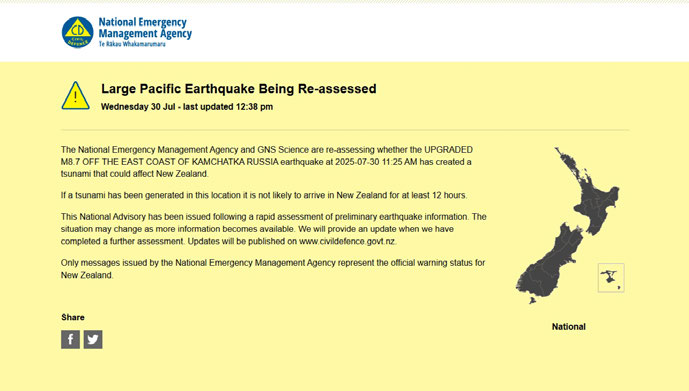Click the Civil Defence CD logo emblem

point(77,32)
